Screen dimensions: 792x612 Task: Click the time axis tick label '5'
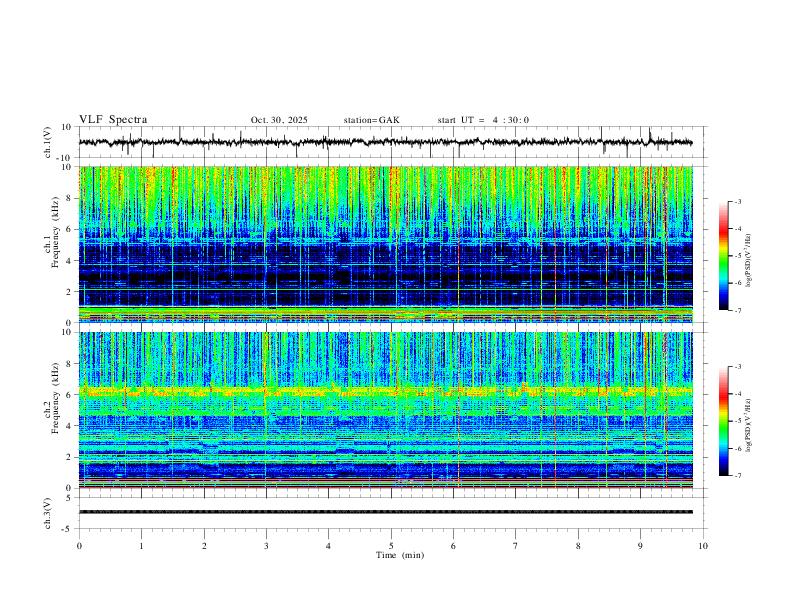[x=391, y=546]
